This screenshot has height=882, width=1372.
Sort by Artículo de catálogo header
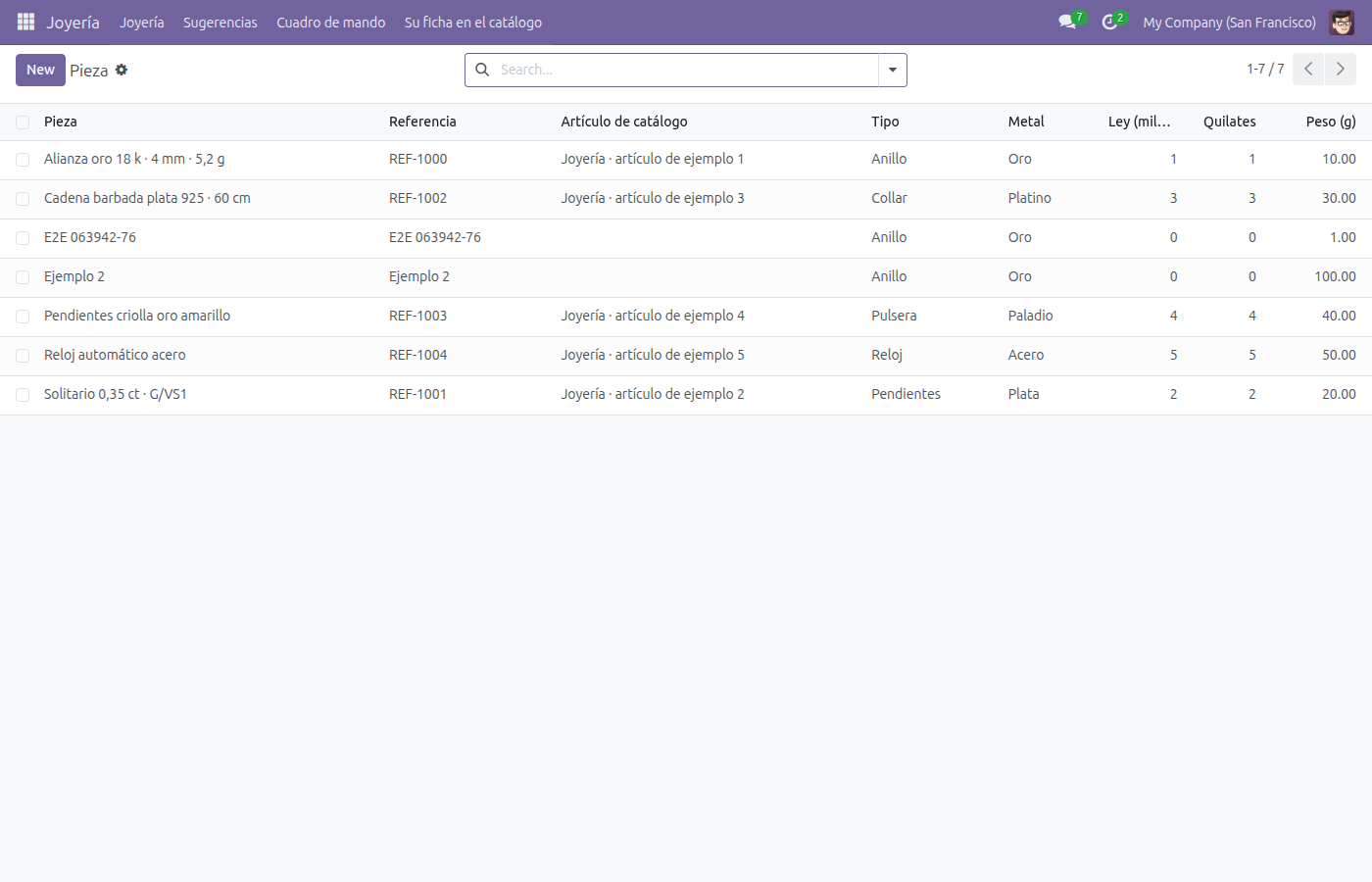pyautogui.click(x=624, y=122)
